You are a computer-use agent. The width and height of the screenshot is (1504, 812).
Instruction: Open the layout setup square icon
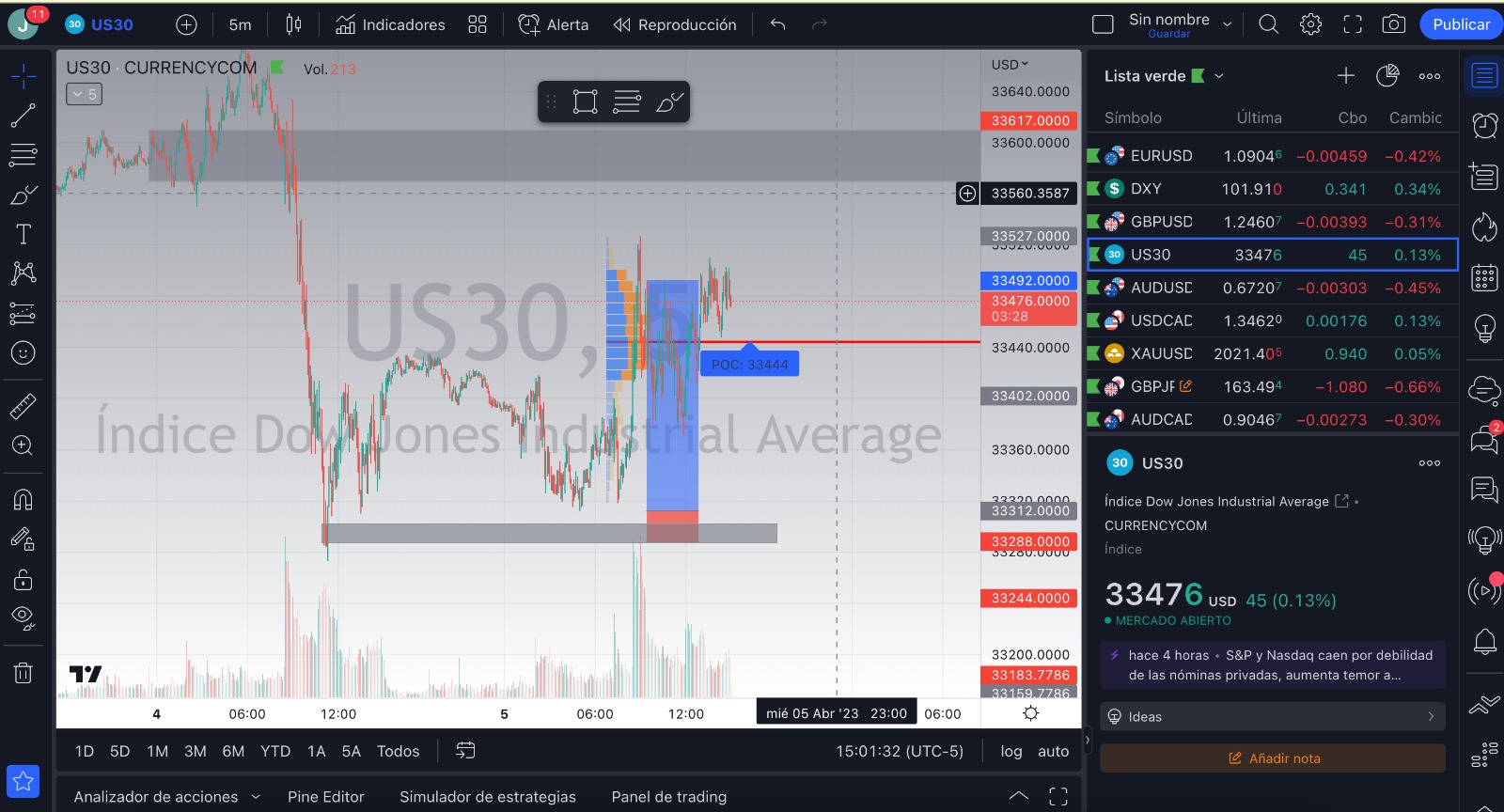click(1104, 24)
